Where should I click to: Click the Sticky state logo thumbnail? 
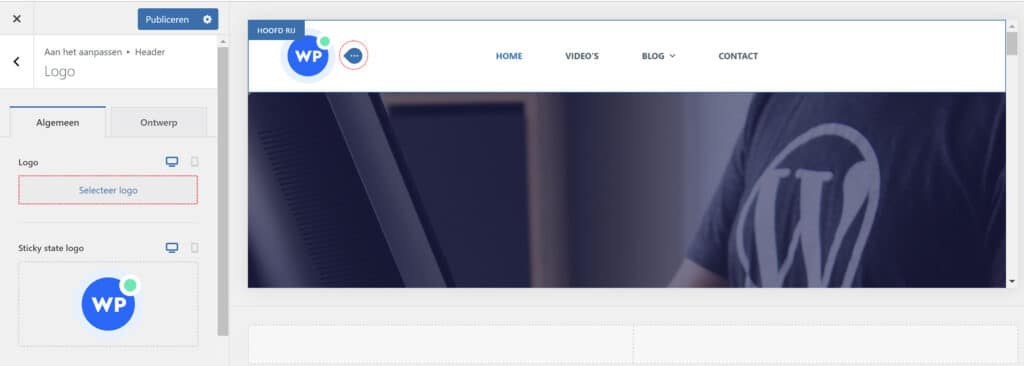108,303
